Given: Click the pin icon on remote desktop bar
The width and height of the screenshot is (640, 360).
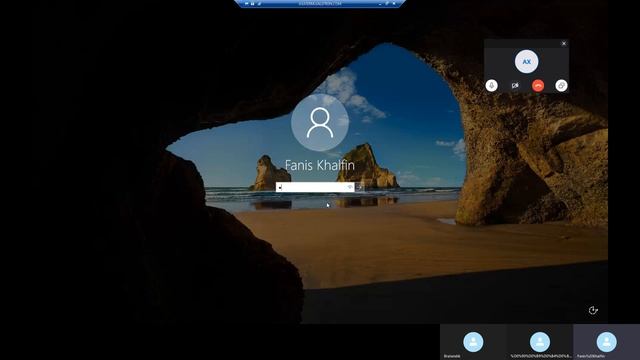Looking at the screenshot, I should pos(247,4).
